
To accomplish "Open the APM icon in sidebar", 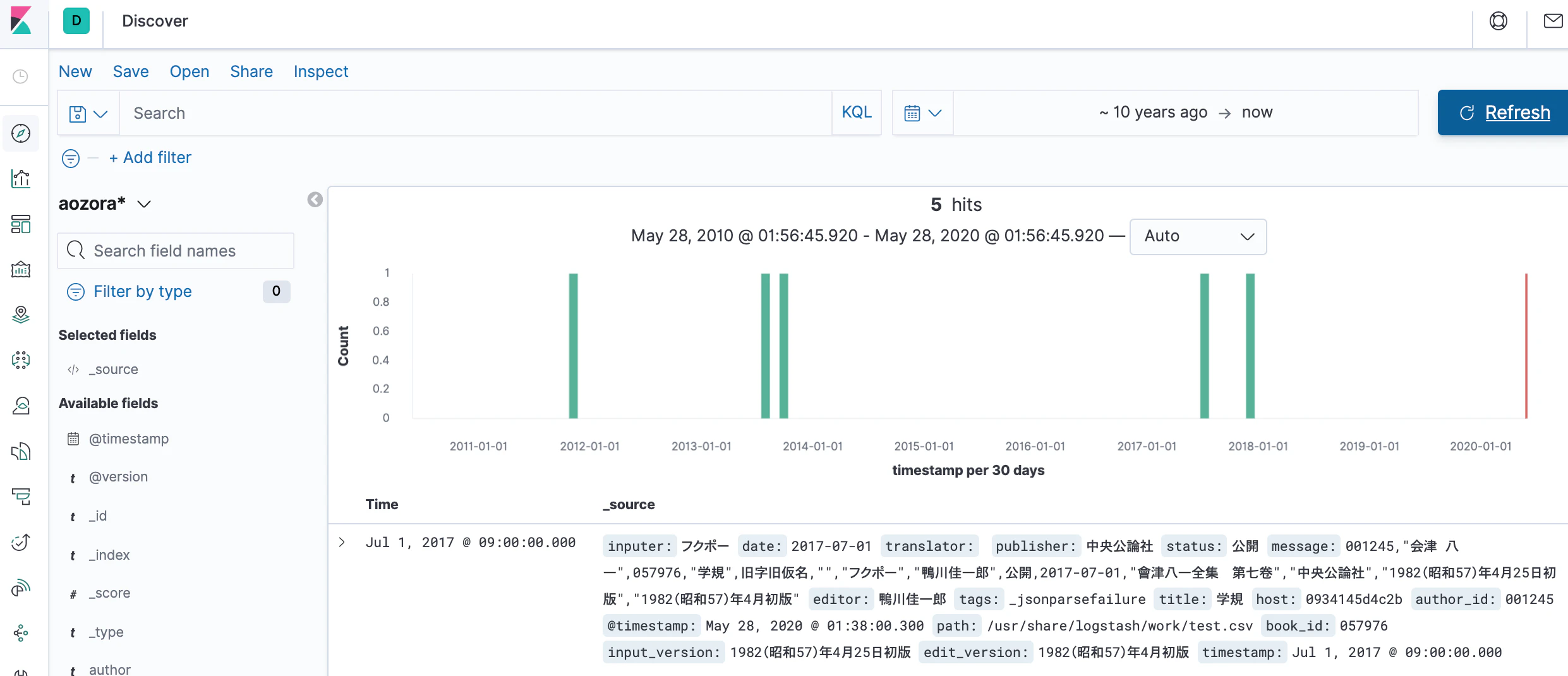I will point(21,497).
